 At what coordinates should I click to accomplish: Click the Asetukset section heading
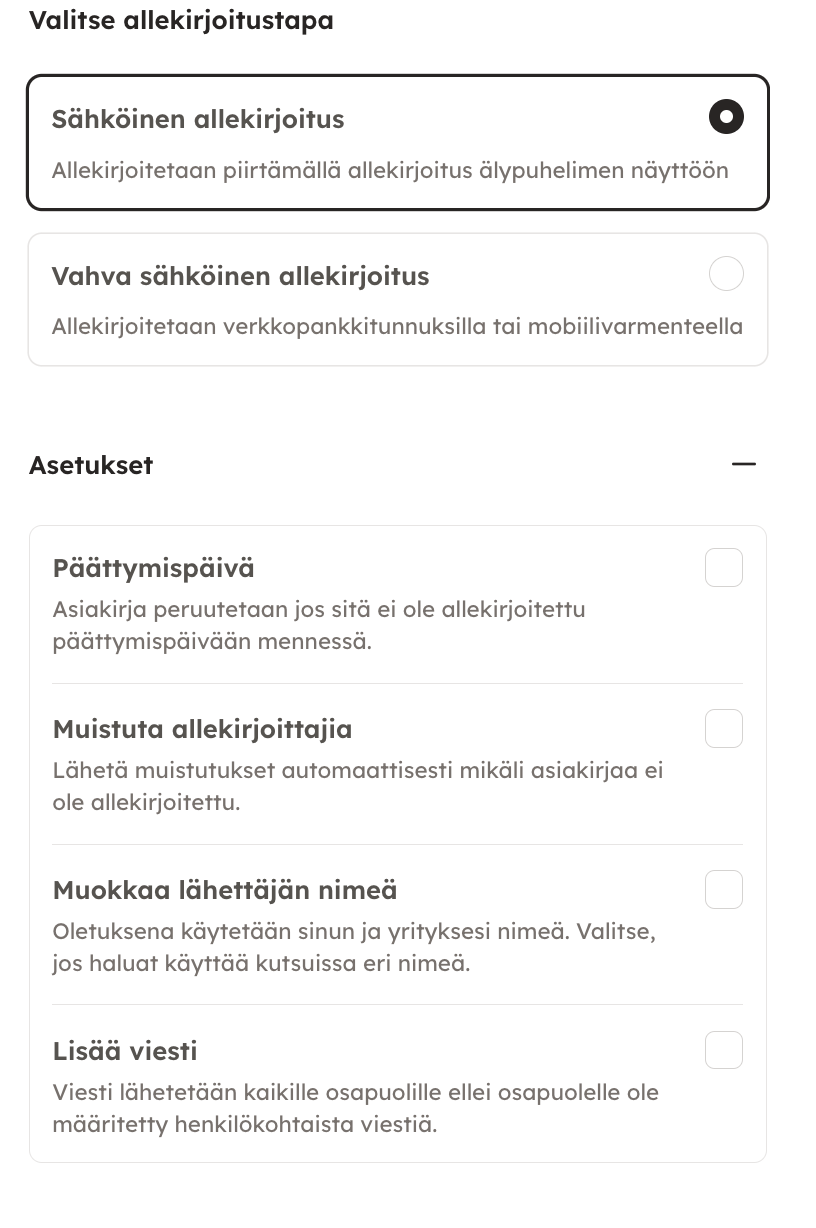pos(91,465)
